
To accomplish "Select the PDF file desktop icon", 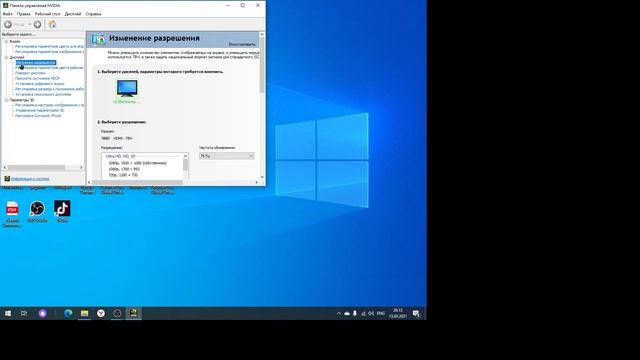I will [12, 213].
